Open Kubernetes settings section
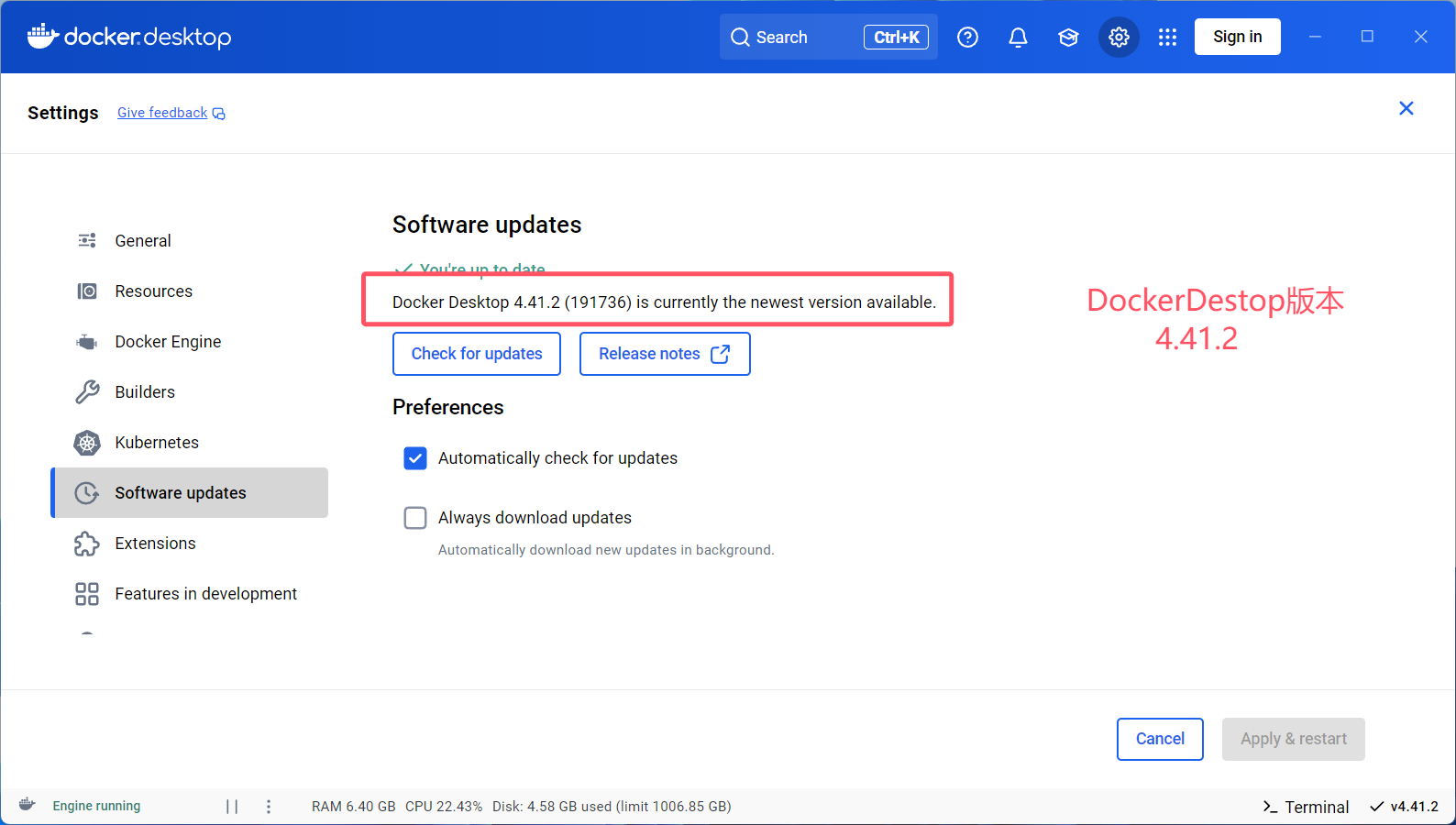 [x=190, y=443]
